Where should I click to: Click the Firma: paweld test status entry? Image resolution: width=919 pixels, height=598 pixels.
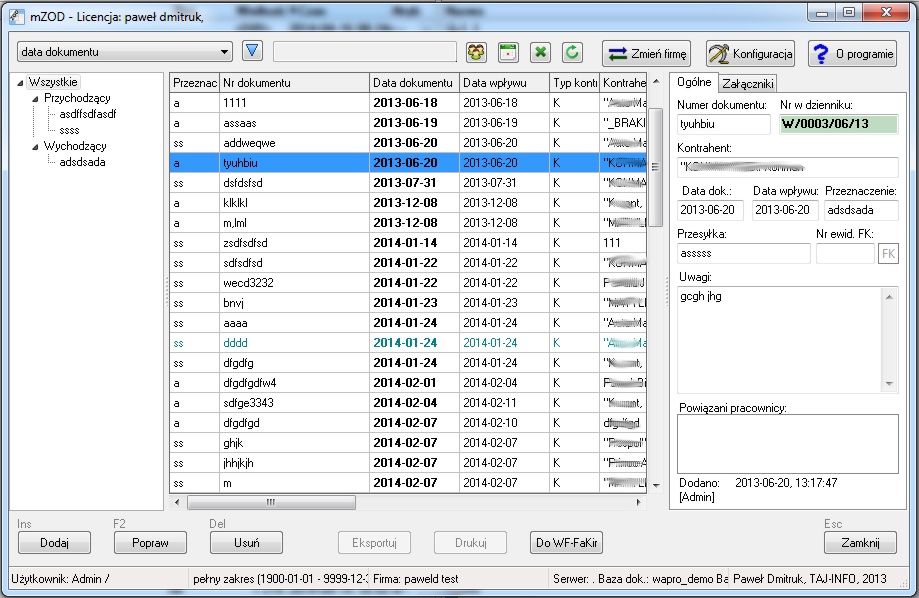[416, 579]
